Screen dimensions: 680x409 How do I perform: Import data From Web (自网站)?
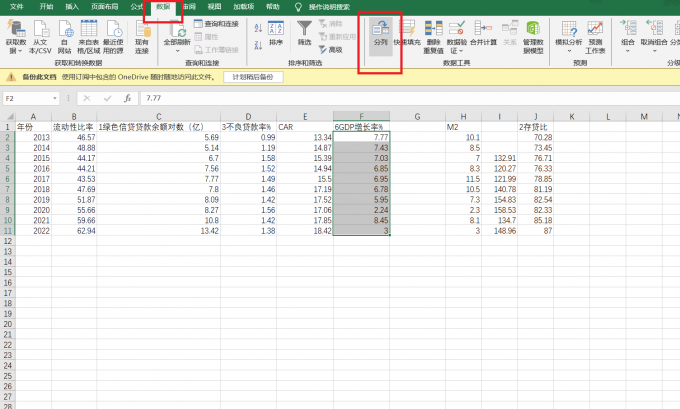(x=65, y=36)
